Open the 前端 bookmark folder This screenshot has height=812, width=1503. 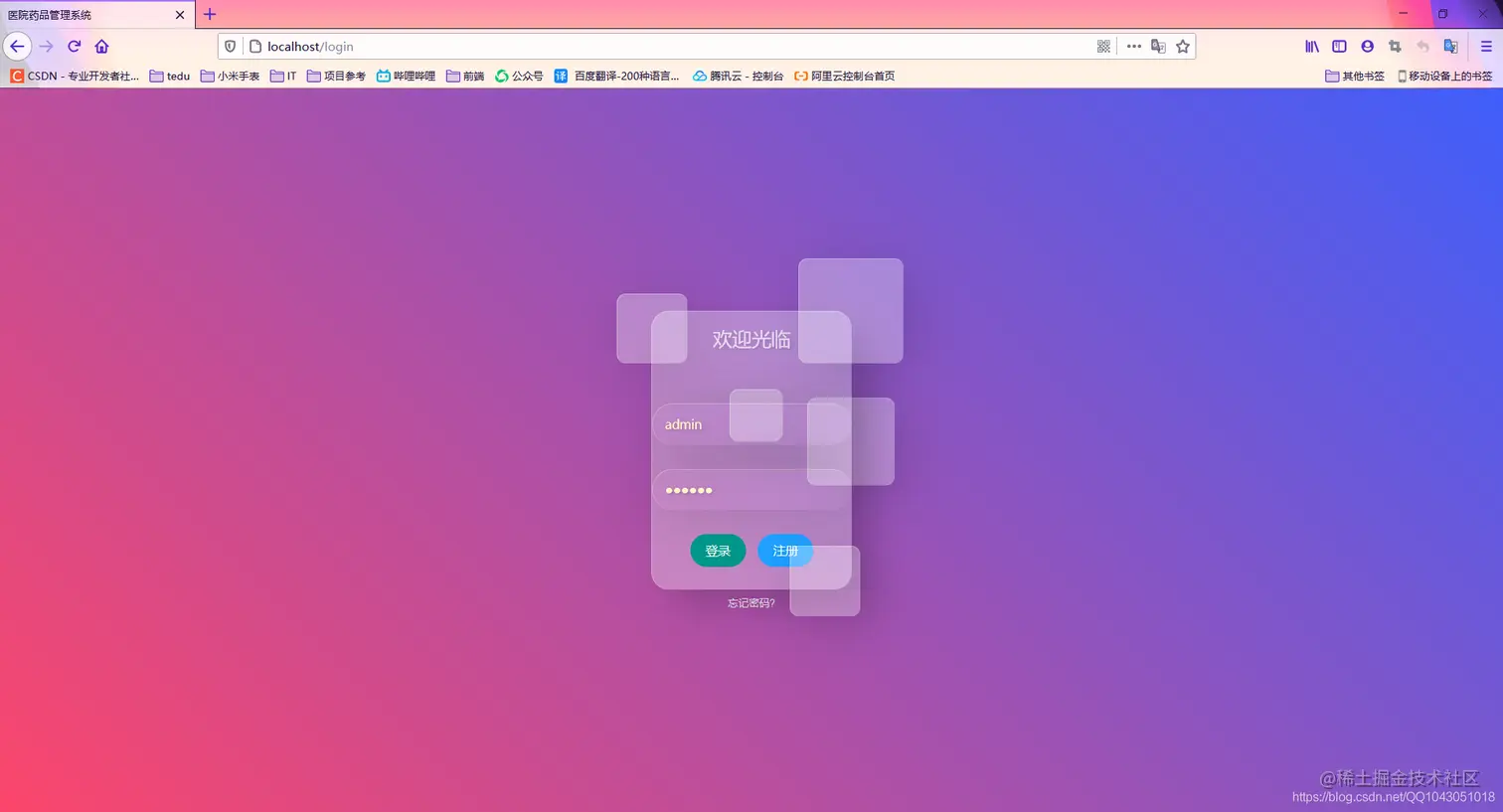coord(465,76)
